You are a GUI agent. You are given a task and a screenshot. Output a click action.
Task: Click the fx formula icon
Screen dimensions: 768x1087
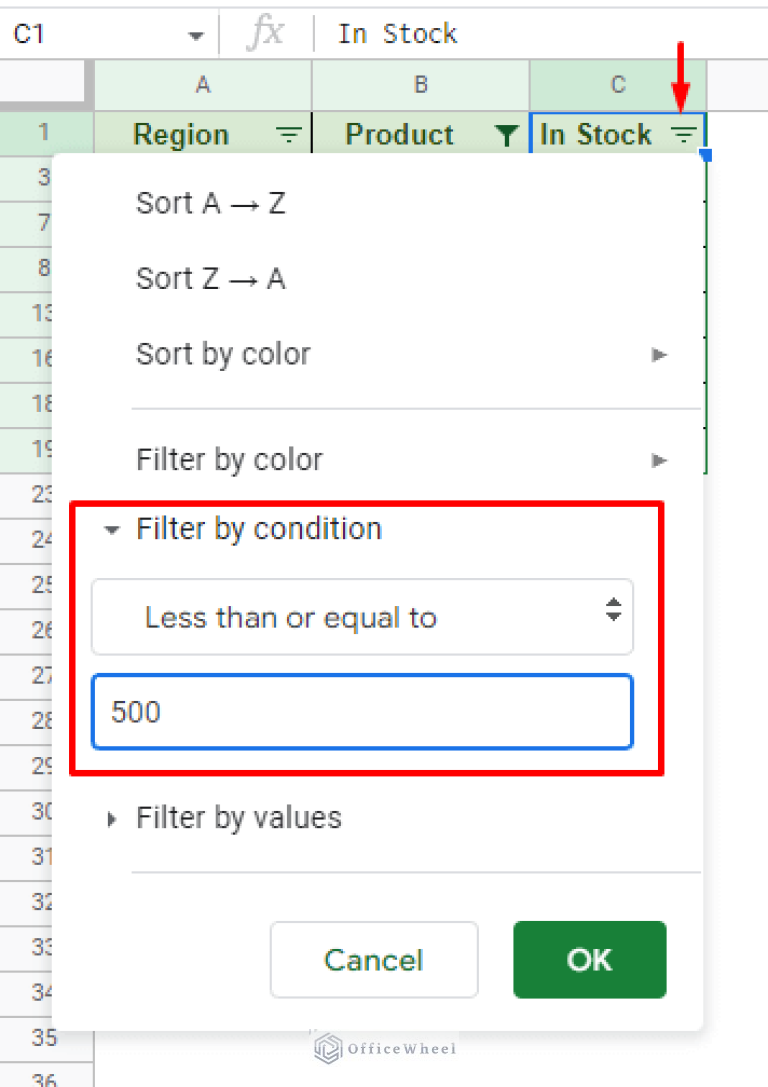click(x=265, y=34)
